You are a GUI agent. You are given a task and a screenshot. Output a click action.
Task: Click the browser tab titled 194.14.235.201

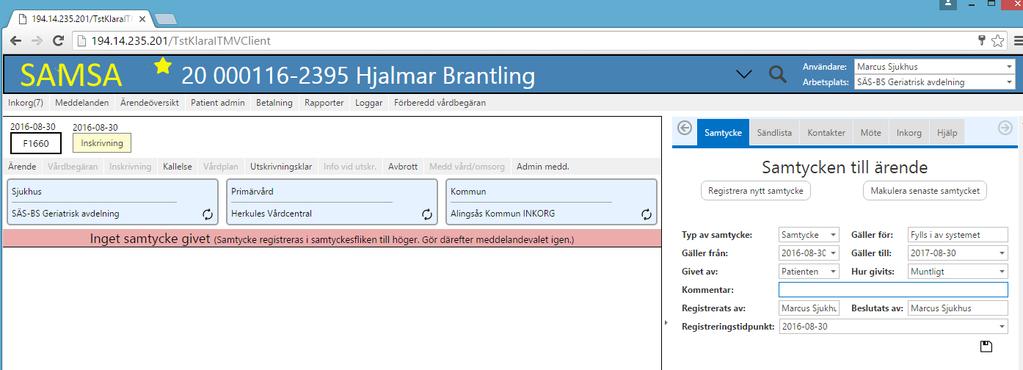pyautogui.click(x=82, y=19)
